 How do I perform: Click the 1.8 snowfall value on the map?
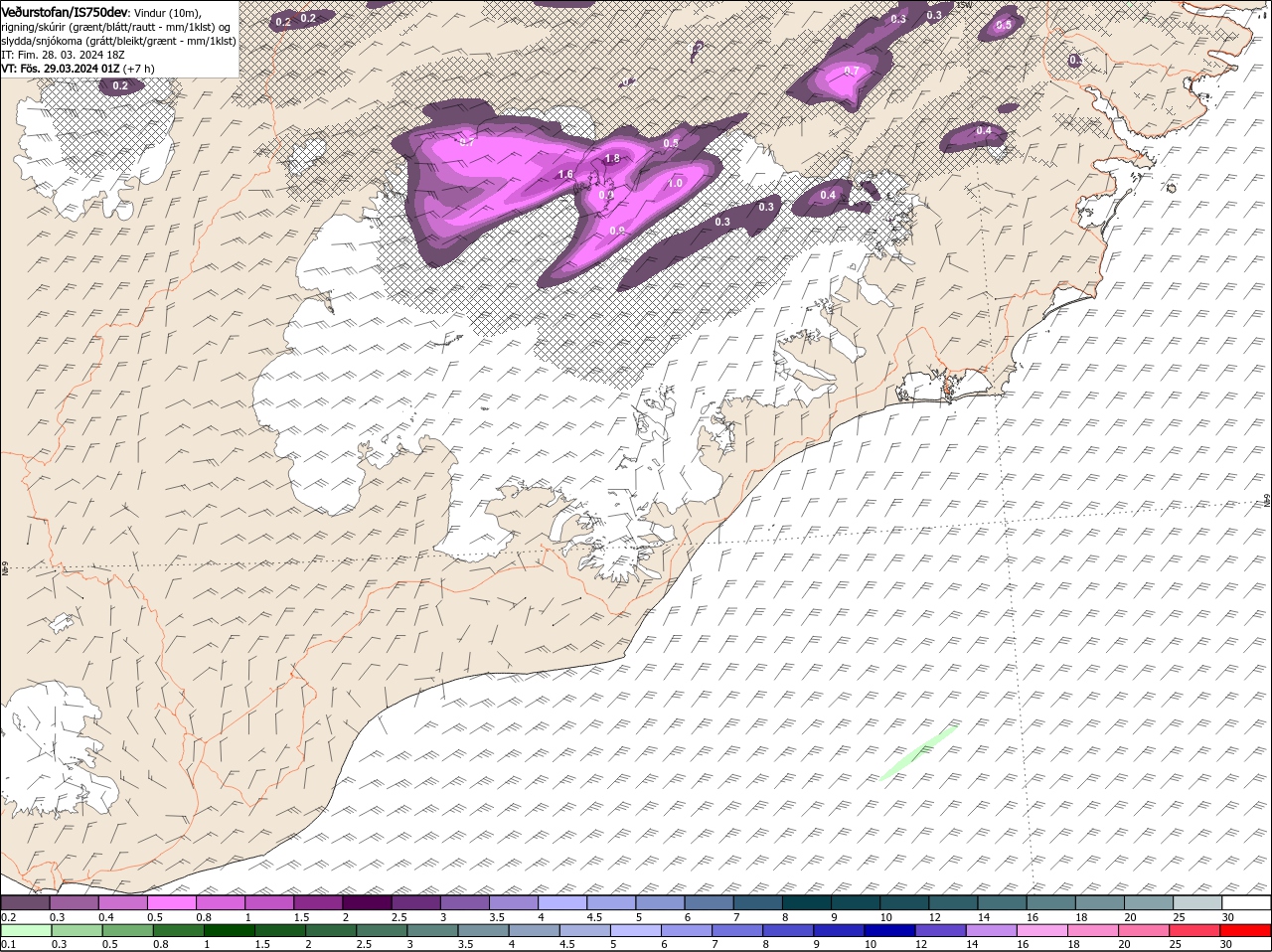(x=612, y=158)
